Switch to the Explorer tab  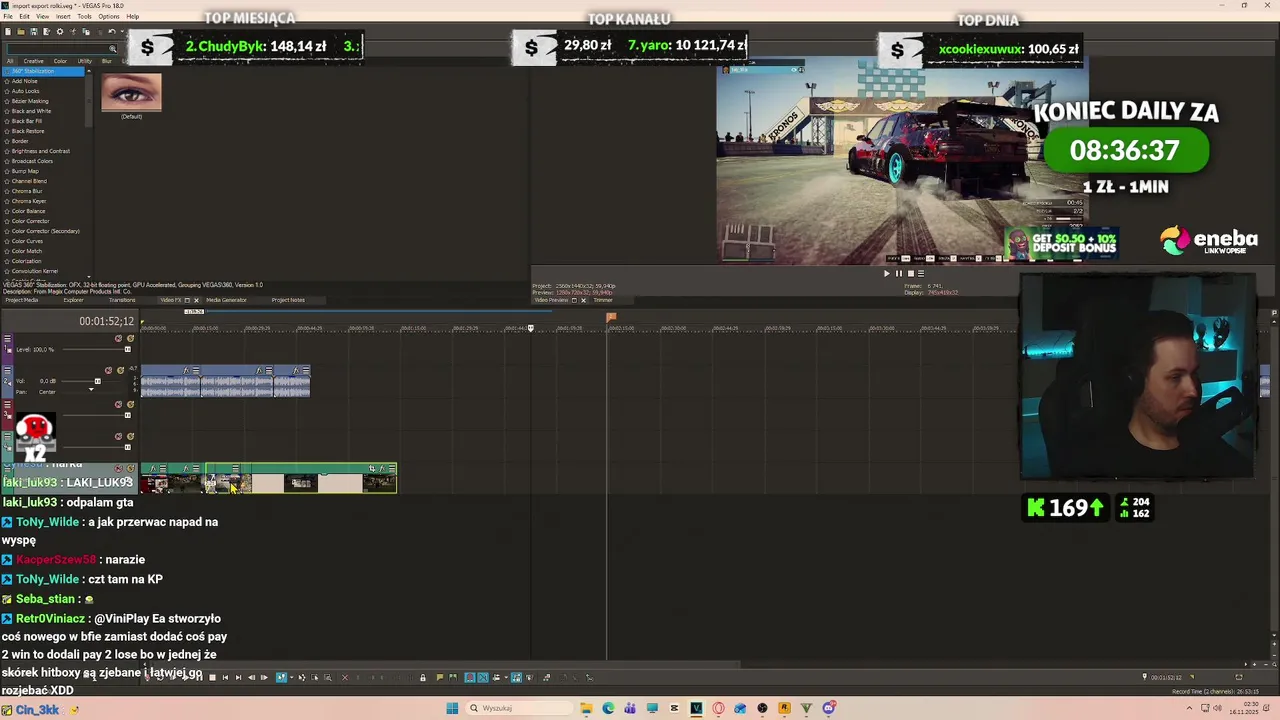coord(74,300)
